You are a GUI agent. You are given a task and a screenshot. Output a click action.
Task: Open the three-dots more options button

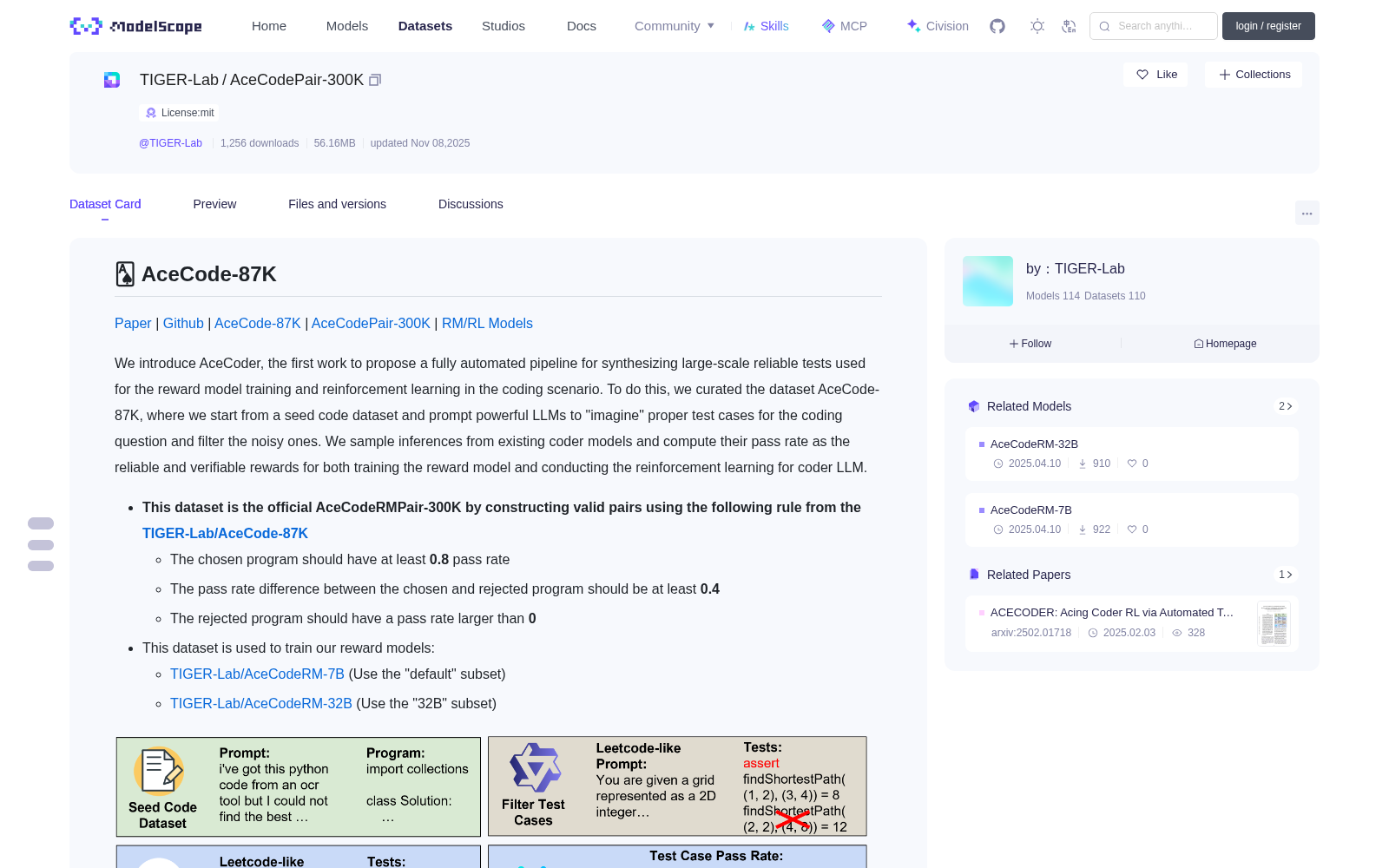click(x=1307, y=213)
